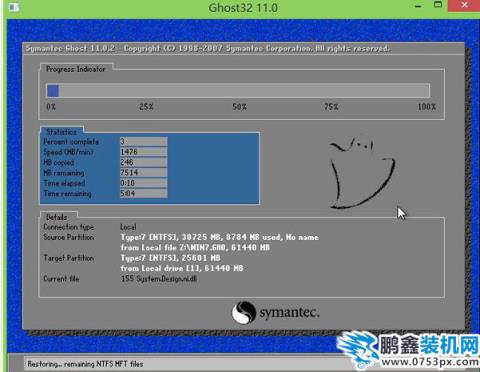The image size is (480, 372).
Task: Click the blue filled progress bar segment
Action: coord(53,91)
